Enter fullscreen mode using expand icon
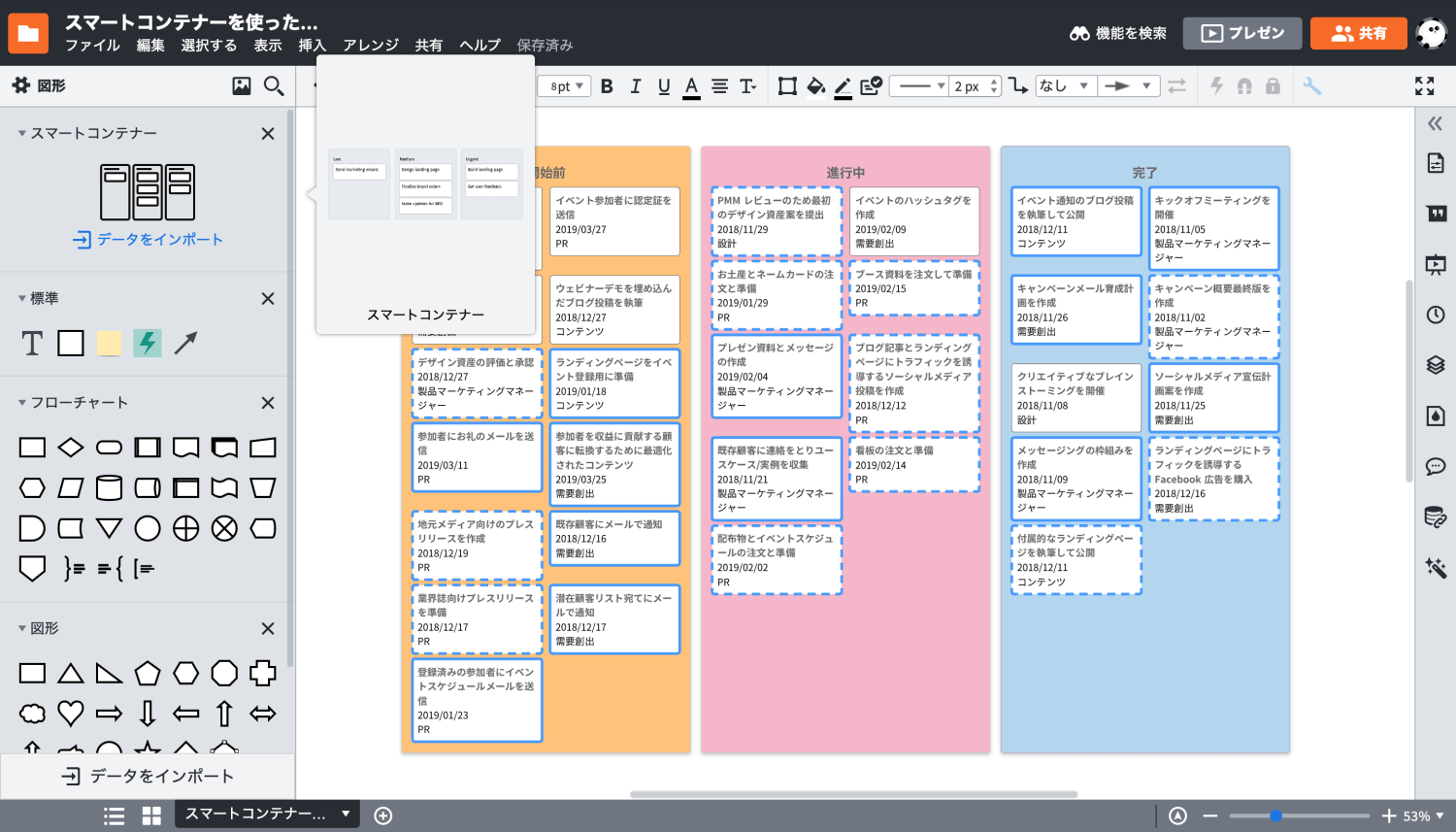This screenshot has height=832, width=1456. pyautogui.click(x=1424, y=86)
